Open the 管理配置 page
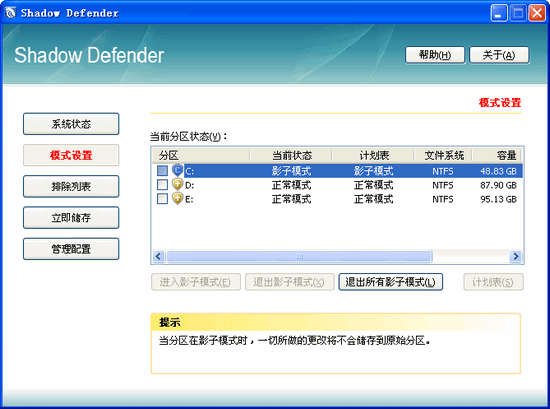The height and width of the screenshot is (409, 550). 71,249
